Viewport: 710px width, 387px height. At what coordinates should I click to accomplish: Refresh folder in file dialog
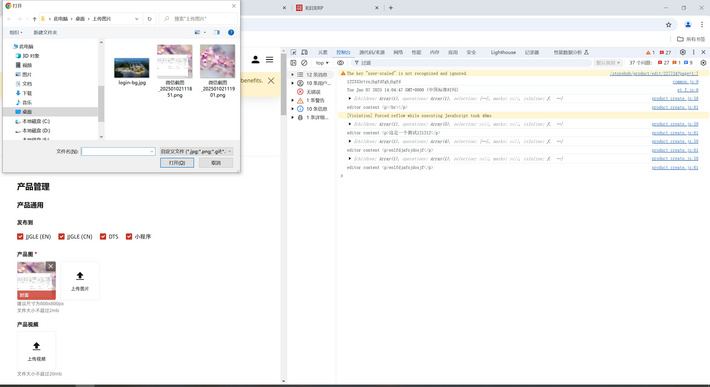[149, 19]
